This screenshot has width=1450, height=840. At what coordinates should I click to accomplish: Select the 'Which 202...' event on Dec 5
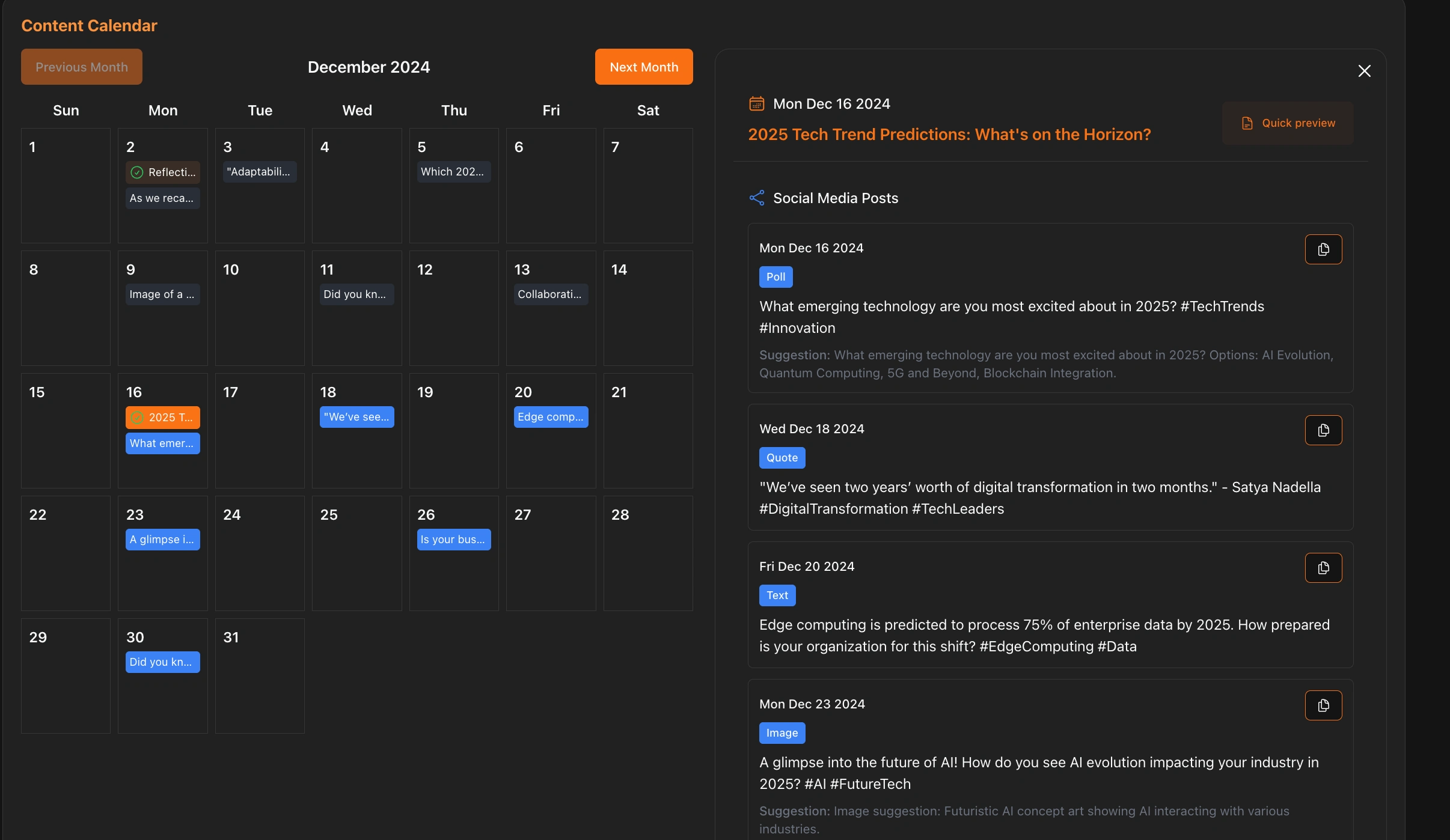pos(453,172)
